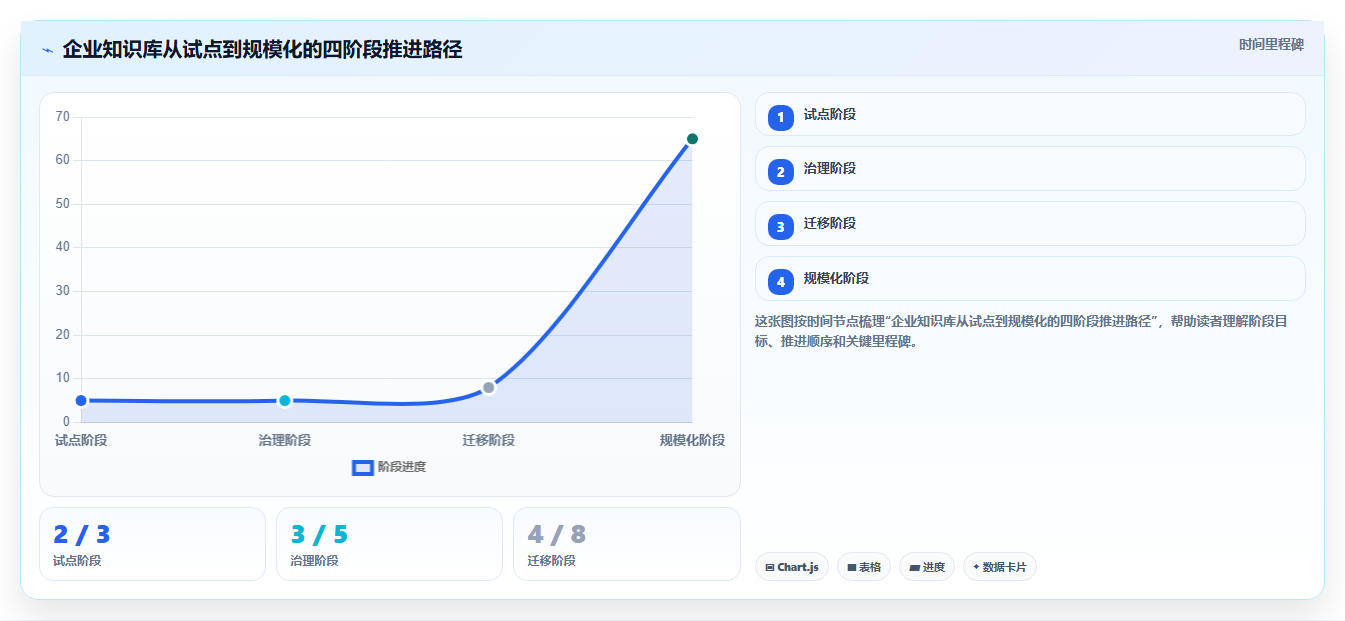
Task: Click the number 3 badge for 迁移阶段
Action: pos(781,227)
